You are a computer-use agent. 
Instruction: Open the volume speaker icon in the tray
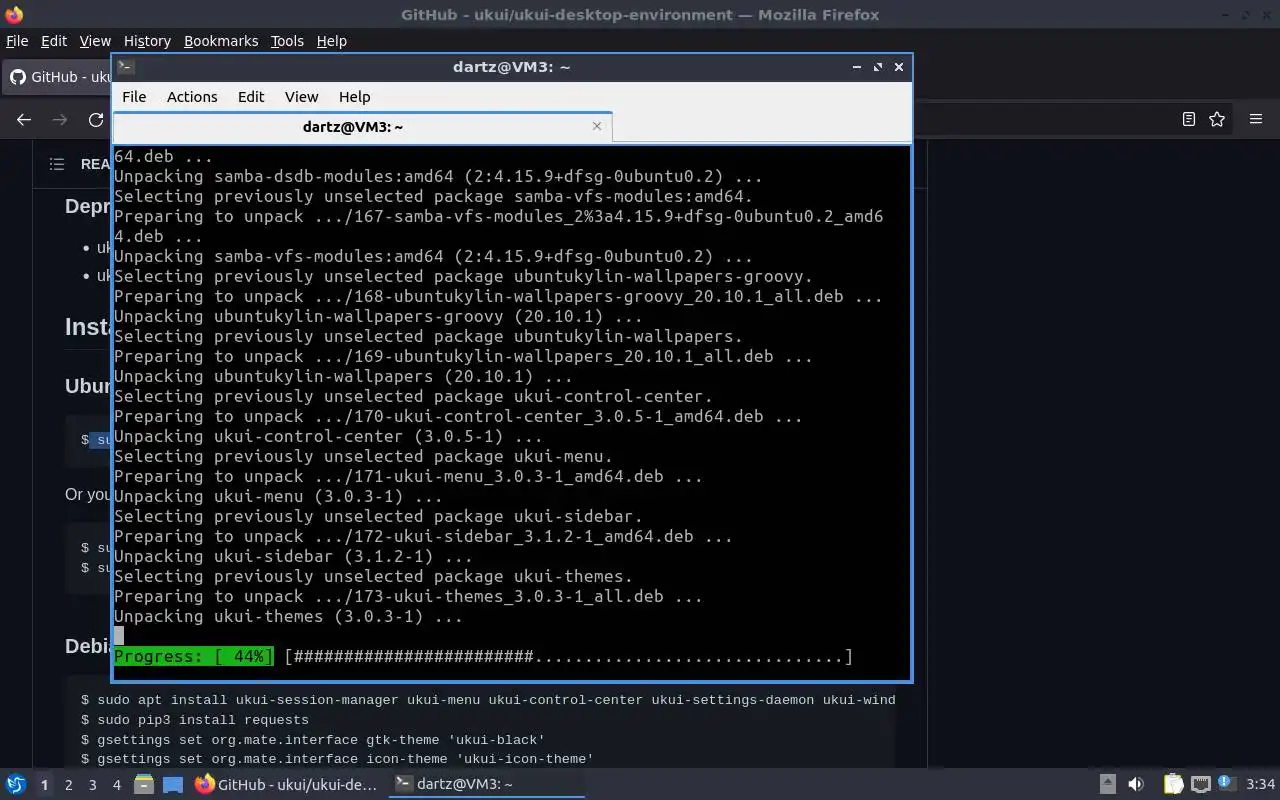tap(1136, 785)
